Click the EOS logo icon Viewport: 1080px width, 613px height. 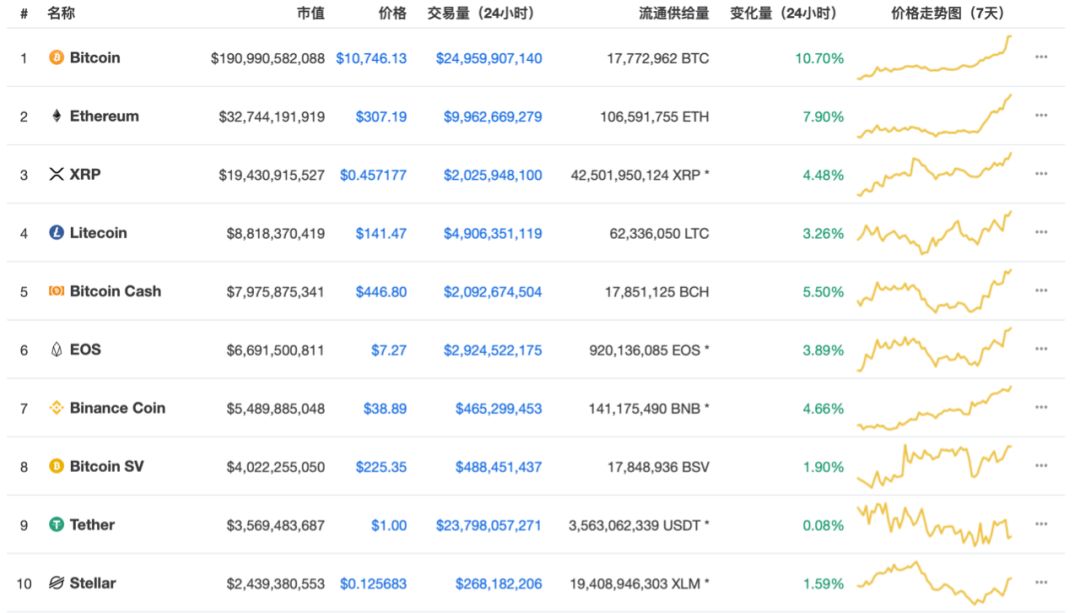pos(56,349)
